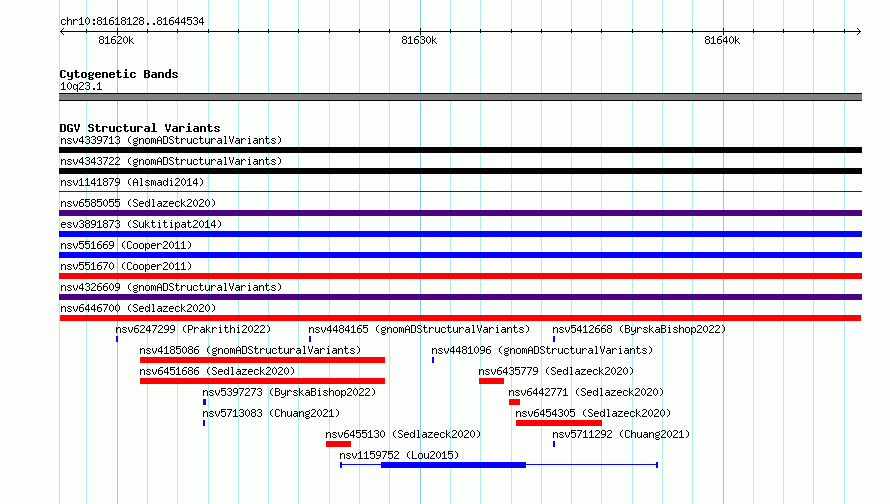Select the nsv1141879 (Alsmadi2014) label

pyautogui.click(x=132, y=182)
